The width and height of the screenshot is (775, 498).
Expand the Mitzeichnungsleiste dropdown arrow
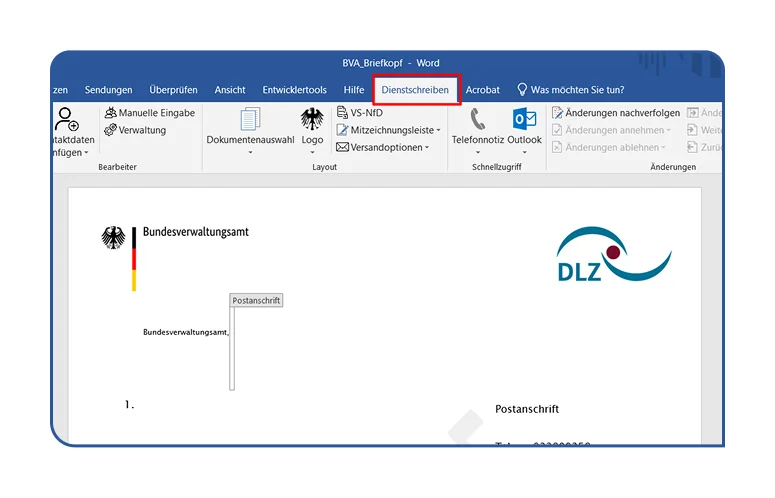[x=438, y=130]
